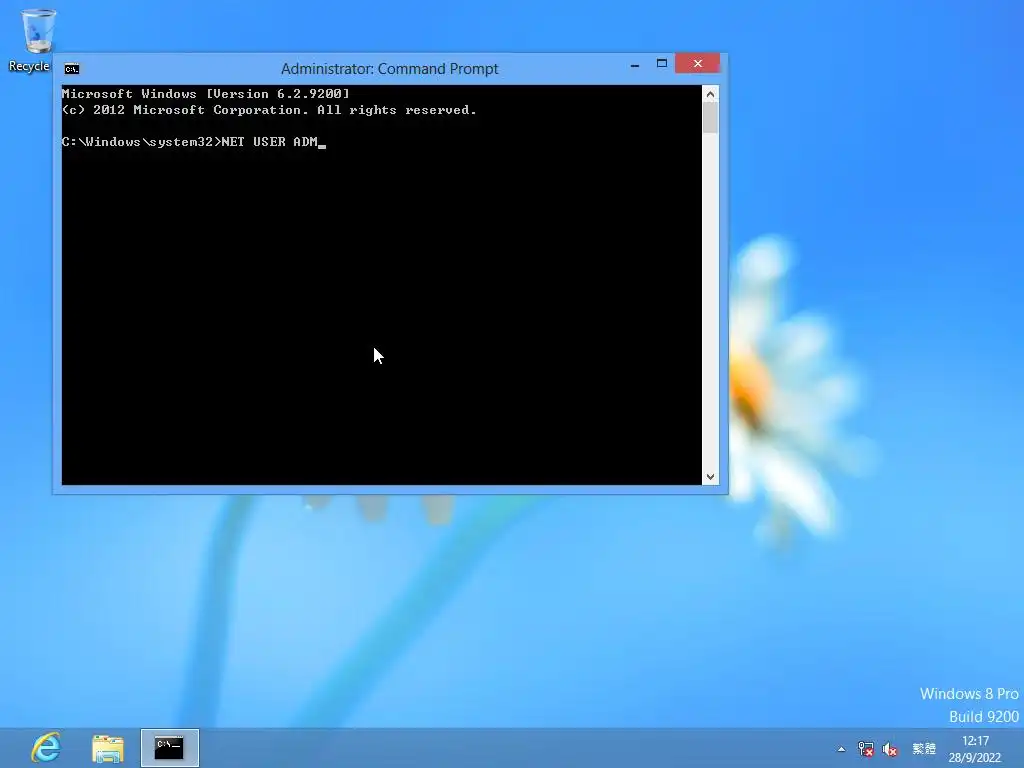Show hidden system tray icons arrow
The height and width of the screenshot is (768, 1024).
pyautogui.click(x=841, y=749)
